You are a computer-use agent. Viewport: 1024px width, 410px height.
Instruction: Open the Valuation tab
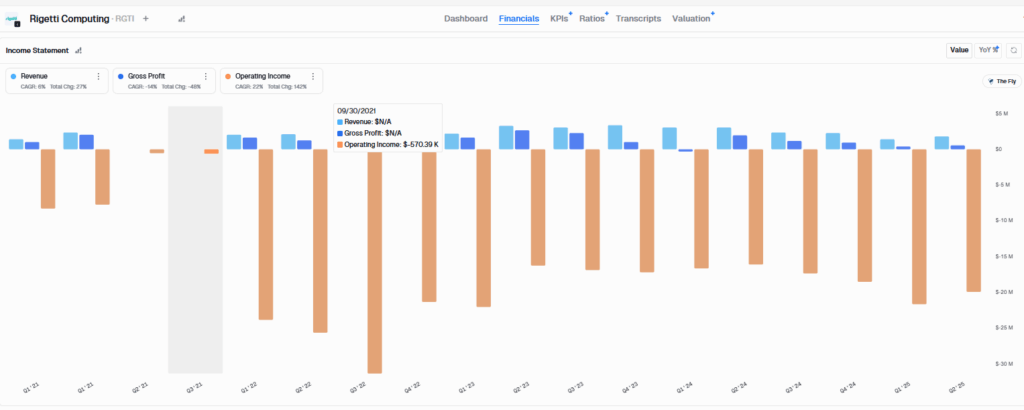coord(691,19)
